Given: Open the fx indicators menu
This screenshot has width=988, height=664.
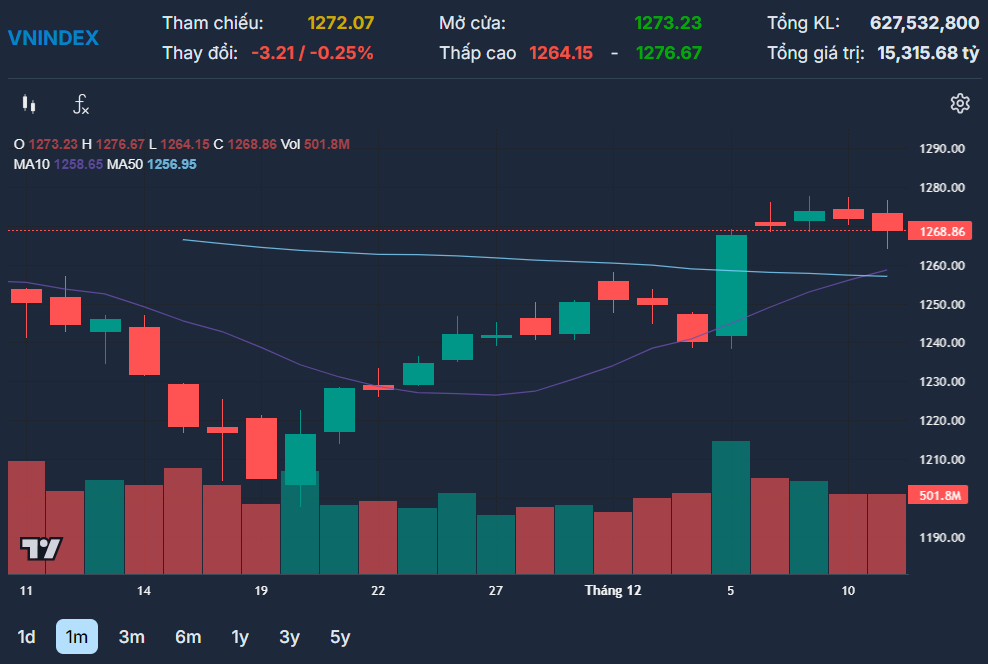Looking at the screenshot, I should tap(81, 104).
